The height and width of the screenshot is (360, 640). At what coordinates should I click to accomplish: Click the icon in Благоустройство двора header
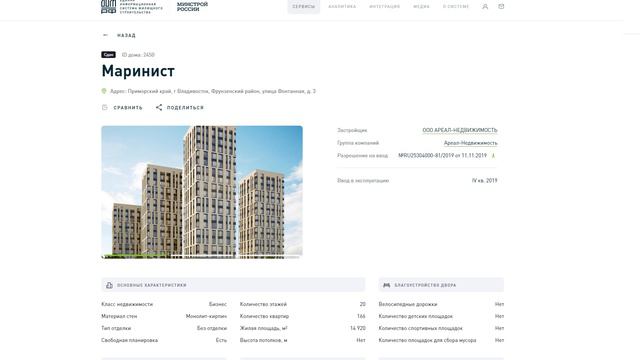pyautogui.click(x=387, y=285)
